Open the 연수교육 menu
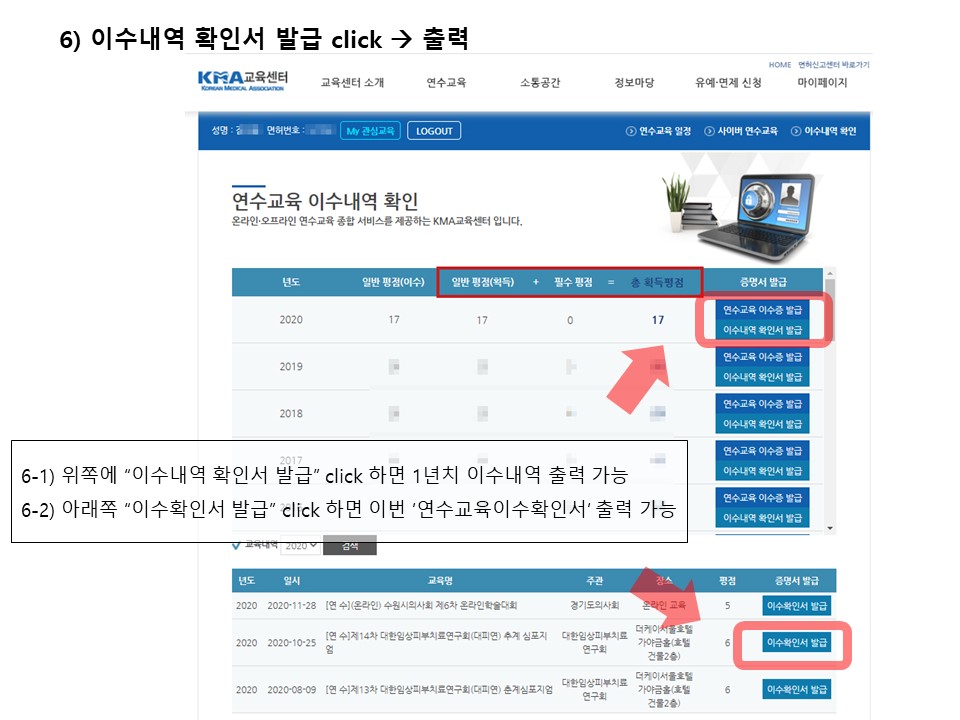Screen dimensions: 960x720 [x=446, y=83]
